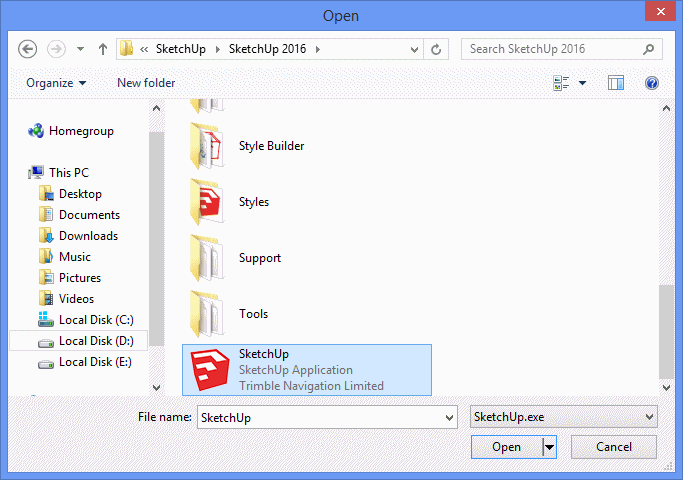Open the SketchUp.exe file type dropdown
683x480 pixels.
(564, 417)
